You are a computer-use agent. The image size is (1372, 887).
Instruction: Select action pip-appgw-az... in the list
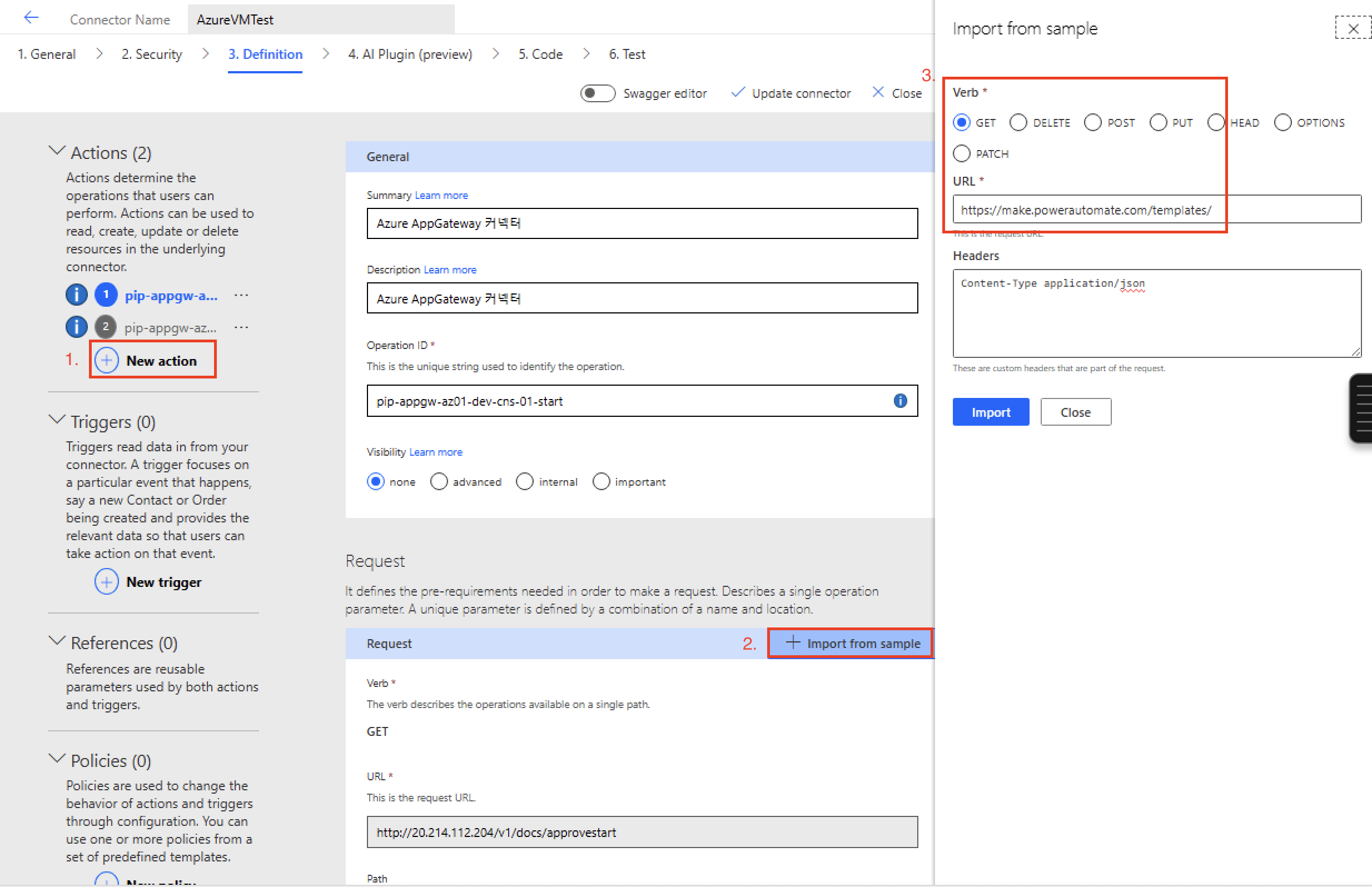click(x=171, y=328)
